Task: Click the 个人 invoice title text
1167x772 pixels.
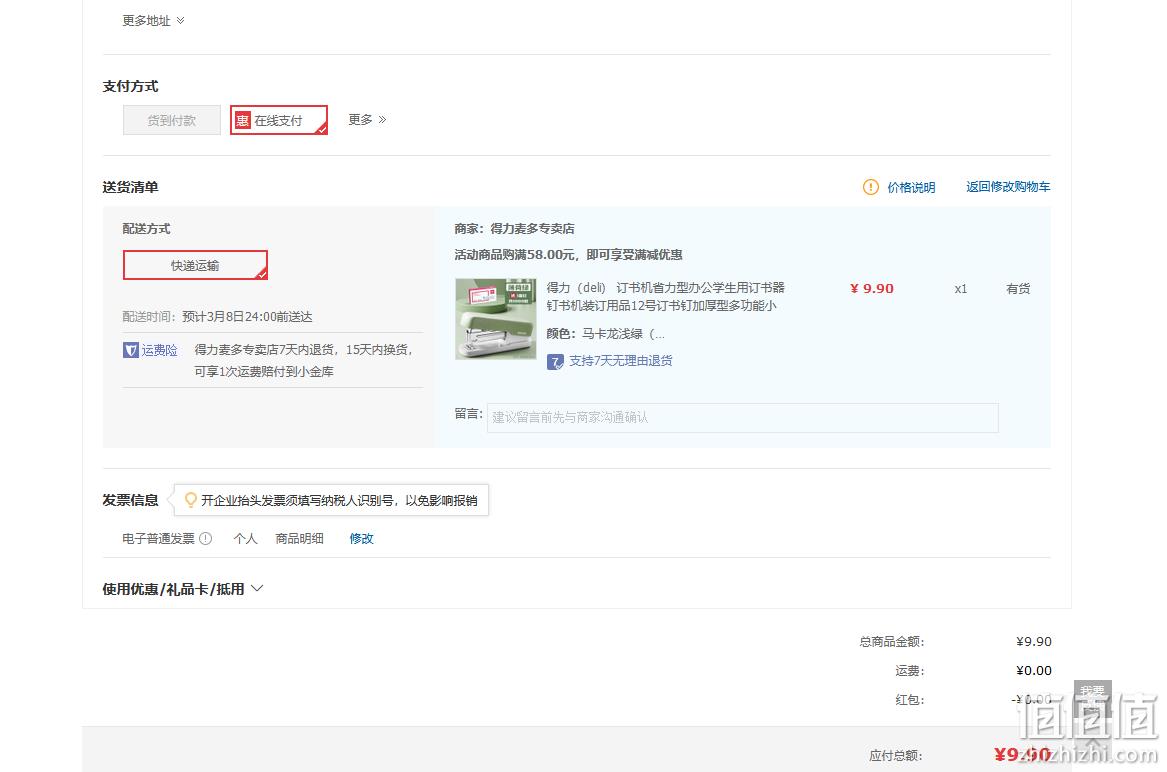Action: click(x=246, y=538)
